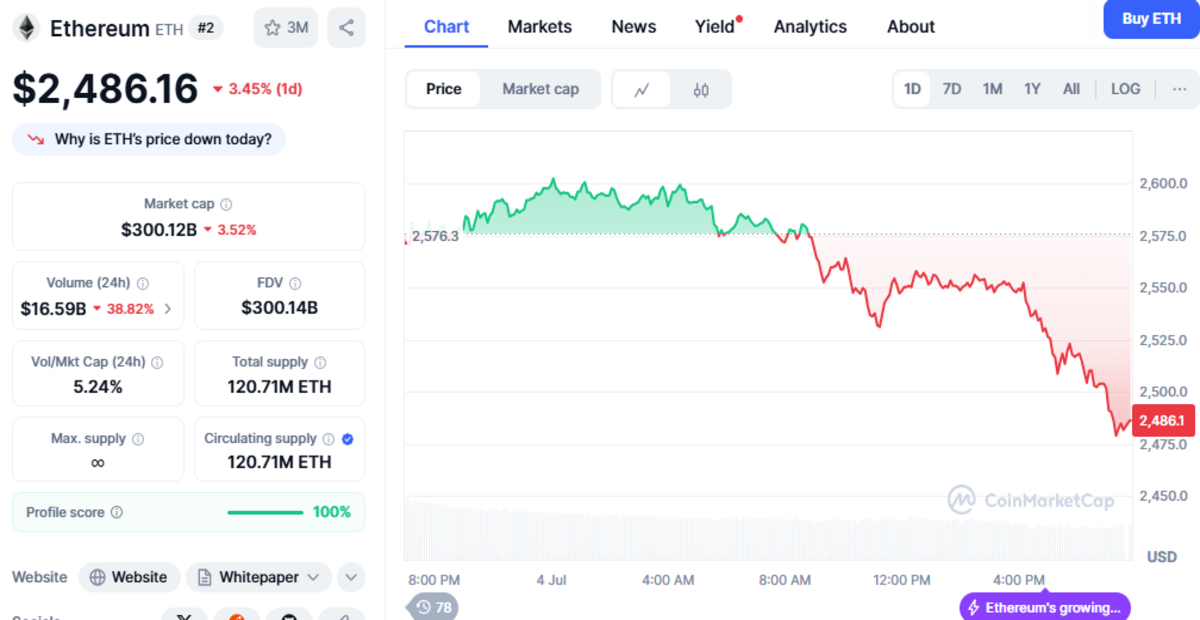Click the globe icon on Website
This screenshot has height=620, width=1200.
tap(97, 577)
